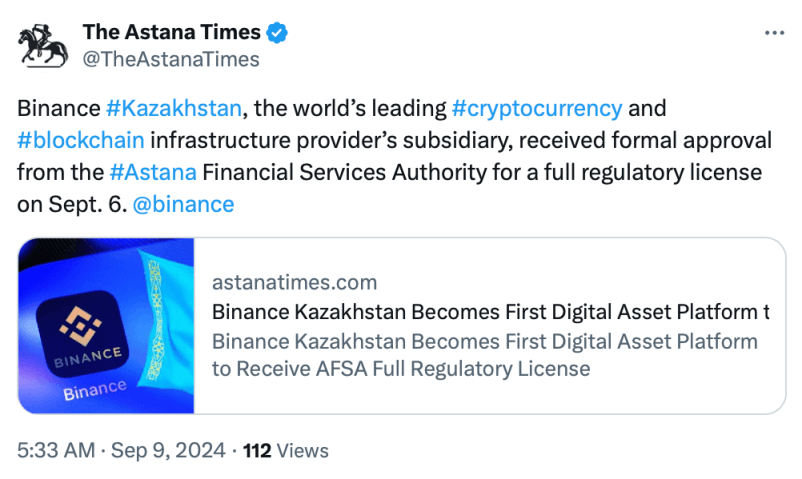Open the #Kazakhstan hashtag
Image resolution: width=802 pixels, height=479 pixels.
tap(175, 108)
